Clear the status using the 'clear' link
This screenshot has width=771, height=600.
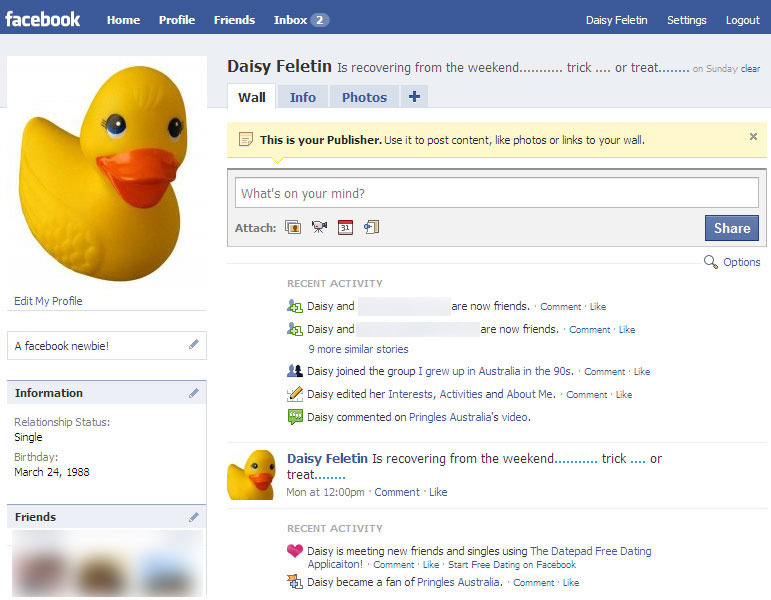point(750,69)
